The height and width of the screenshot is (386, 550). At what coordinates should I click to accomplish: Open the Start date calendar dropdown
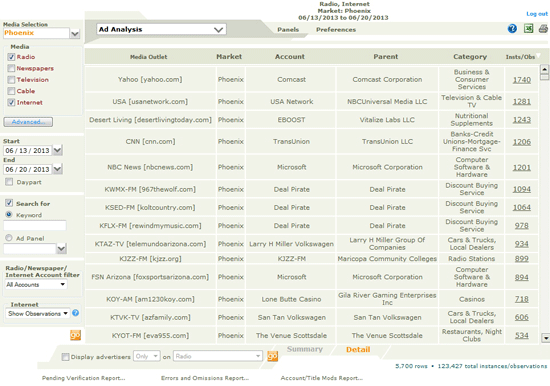pyautogui.click(x=58, y=151)
